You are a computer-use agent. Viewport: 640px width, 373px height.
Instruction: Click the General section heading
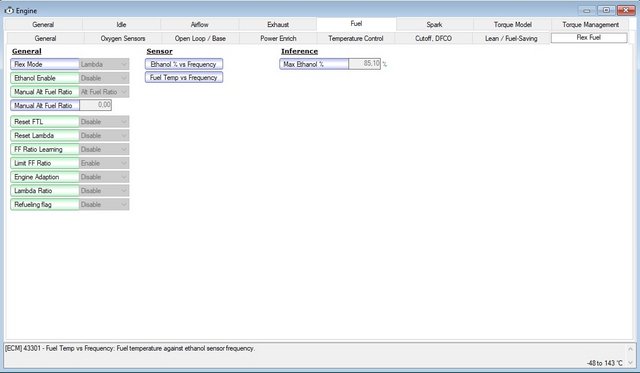point(27,51)
